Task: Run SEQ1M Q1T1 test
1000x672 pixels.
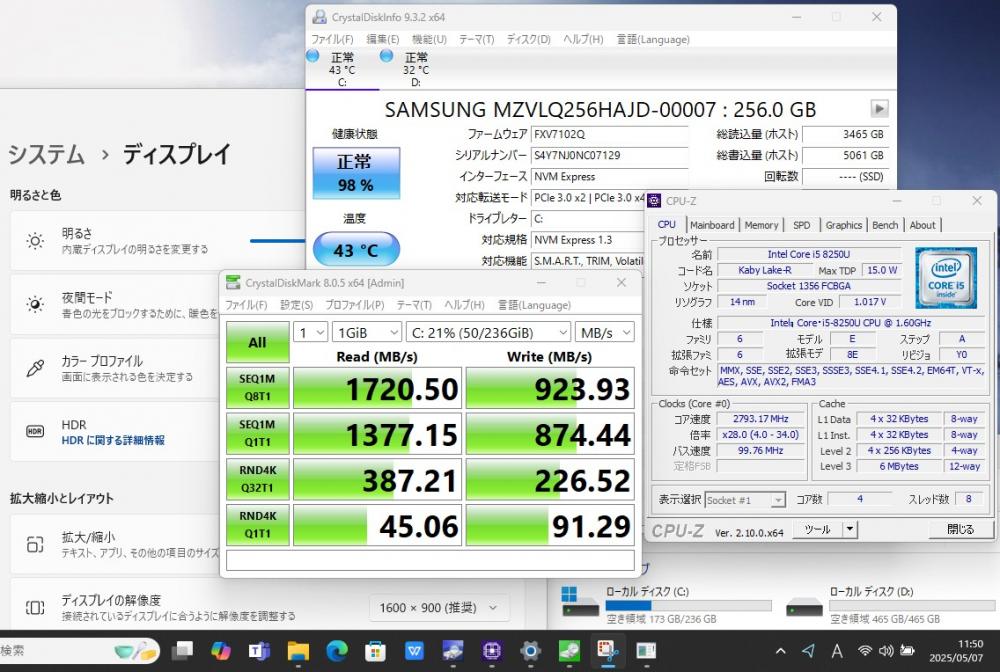Action: pos(258,434)
